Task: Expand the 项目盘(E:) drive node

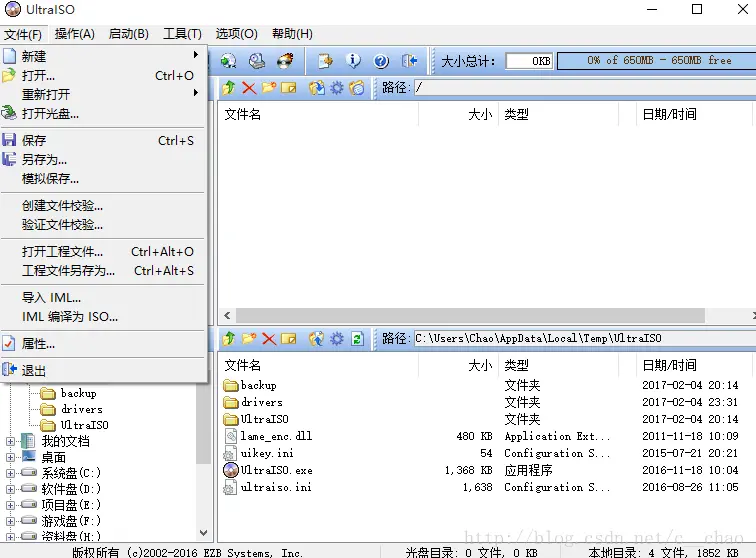Action: [10, 505]
